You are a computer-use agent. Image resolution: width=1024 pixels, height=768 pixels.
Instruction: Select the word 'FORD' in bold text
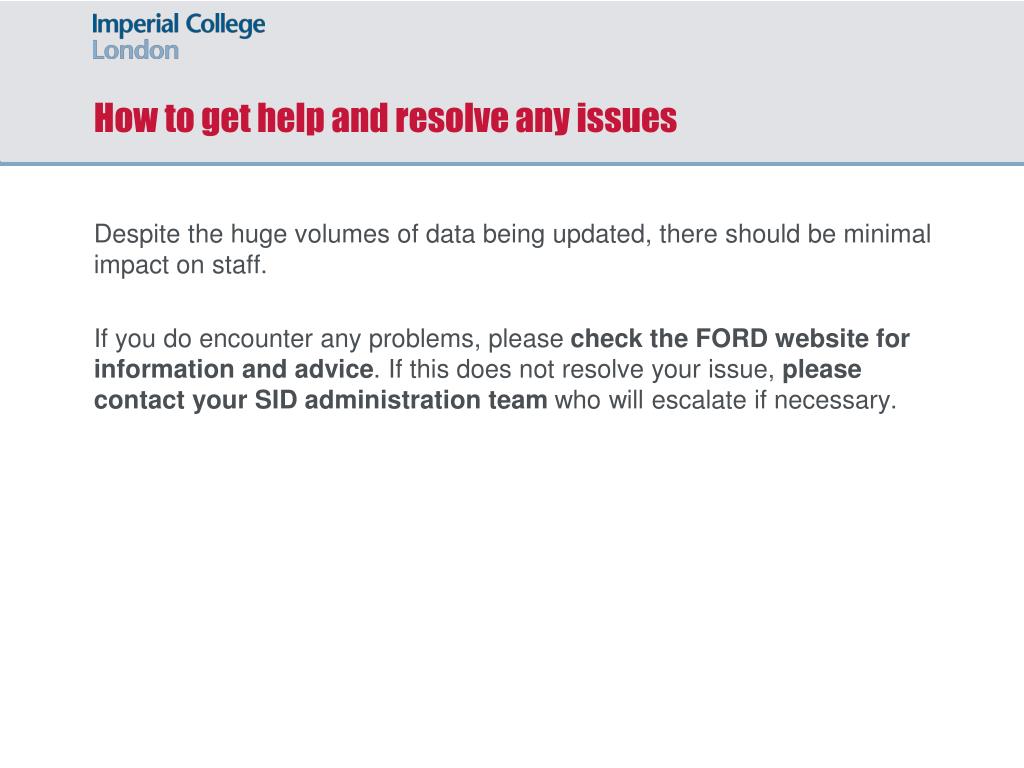pos(731,338)
